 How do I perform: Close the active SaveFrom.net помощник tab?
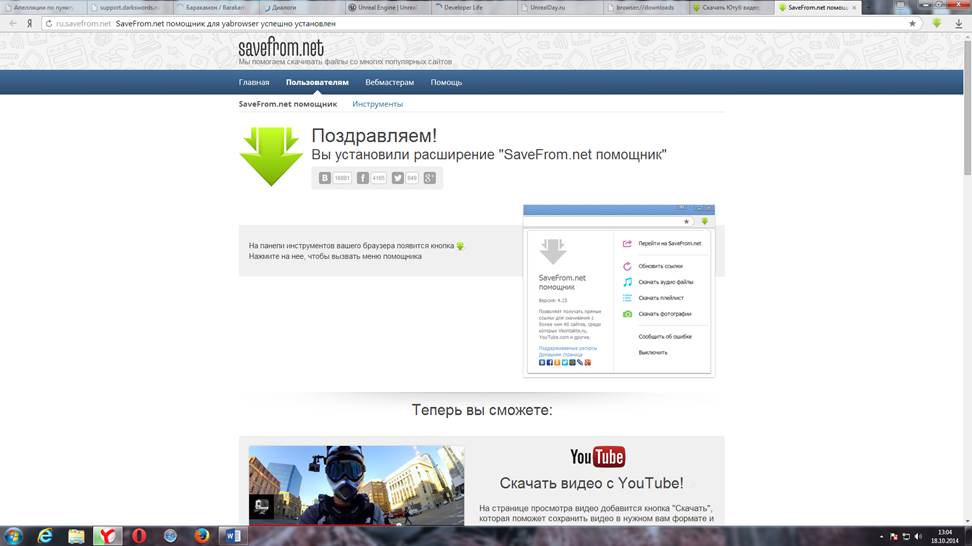click(854, 7)
